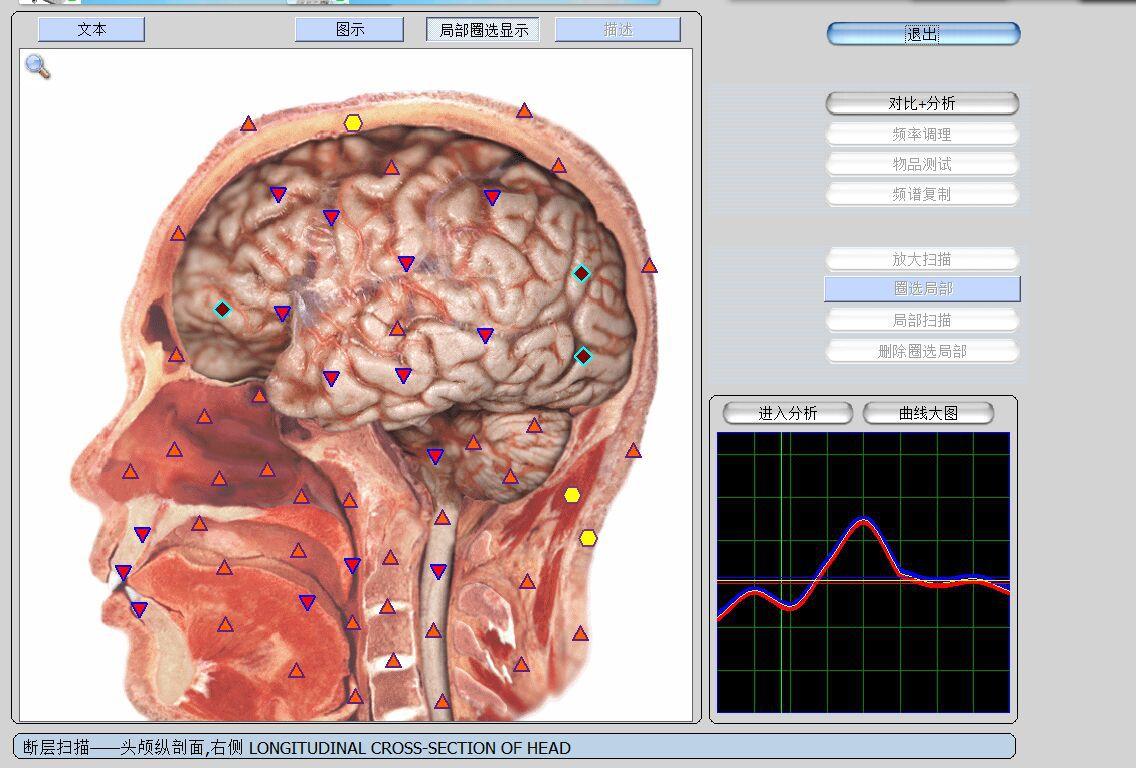1136x768 pixels.
Task: Click the cyan diamond marker on the frontal lobe
Action: tap(223, 310)
